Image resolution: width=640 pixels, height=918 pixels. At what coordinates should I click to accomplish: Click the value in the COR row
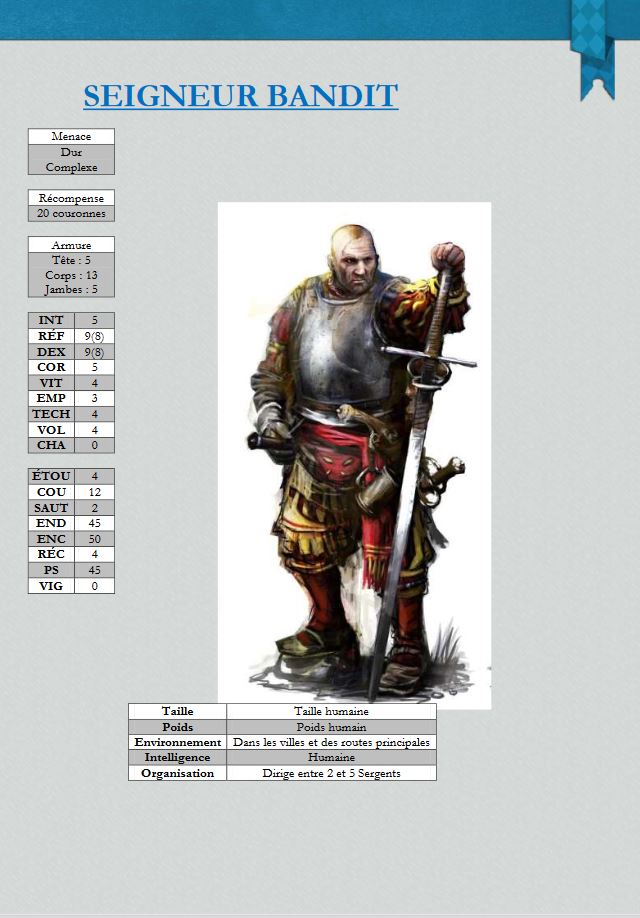pos(94,367)
